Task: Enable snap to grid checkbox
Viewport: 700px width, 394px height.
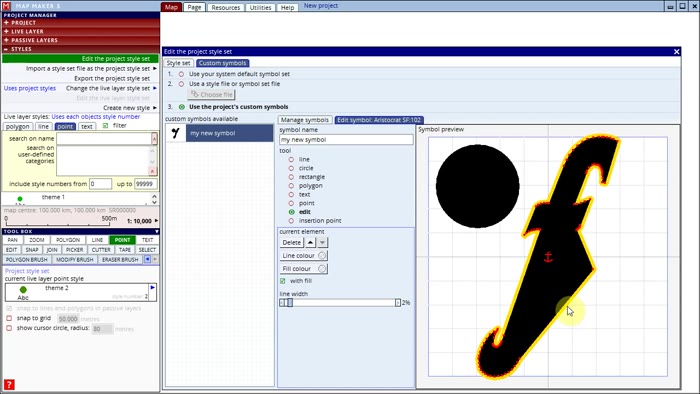Action: 9,319
